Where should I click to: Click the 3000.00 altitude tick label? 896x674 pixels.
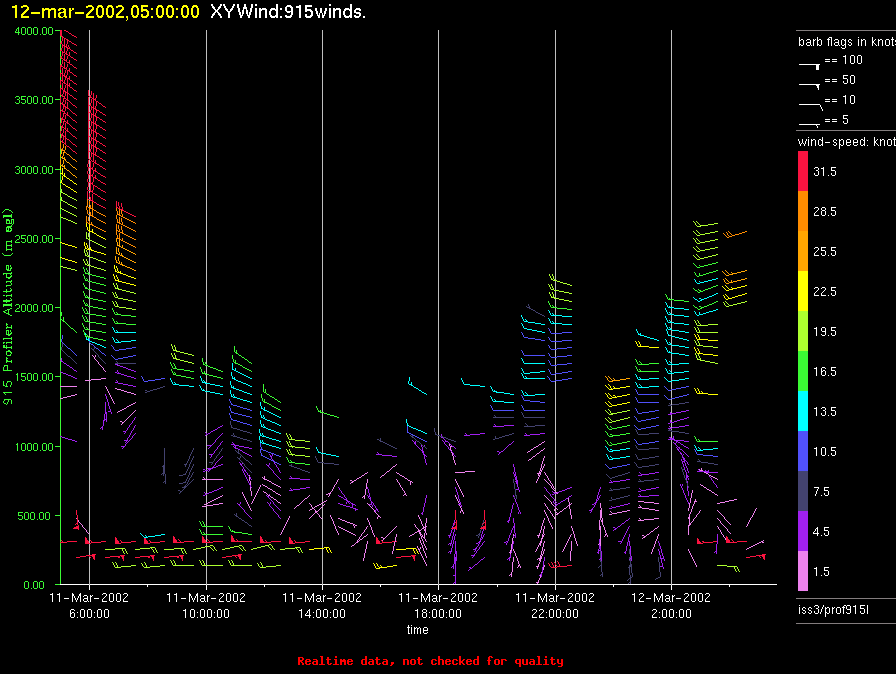pyautogui.click(x=34, y=170)
